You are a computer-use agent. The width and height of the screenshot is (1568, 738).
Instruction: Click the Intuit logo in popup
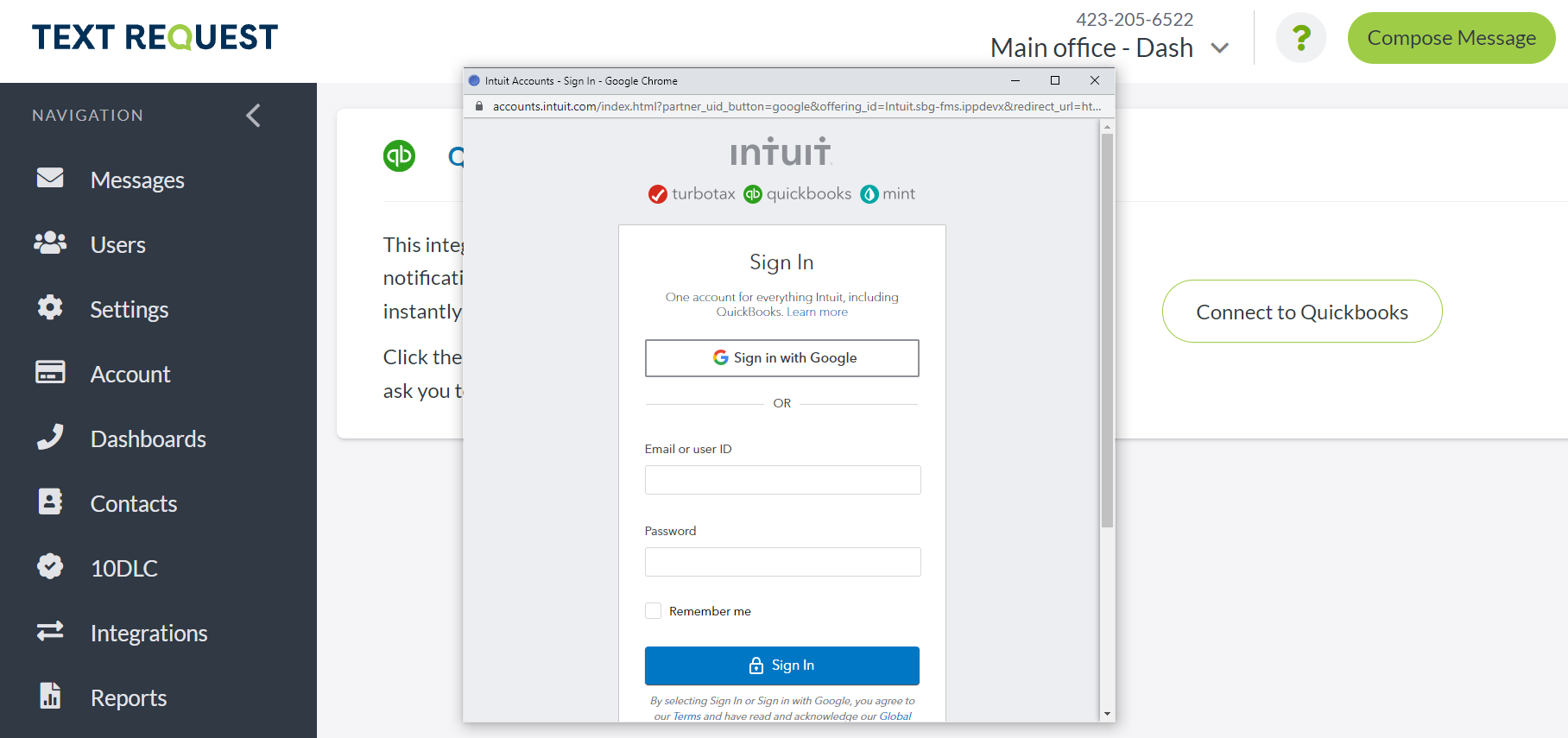[781, 152]
